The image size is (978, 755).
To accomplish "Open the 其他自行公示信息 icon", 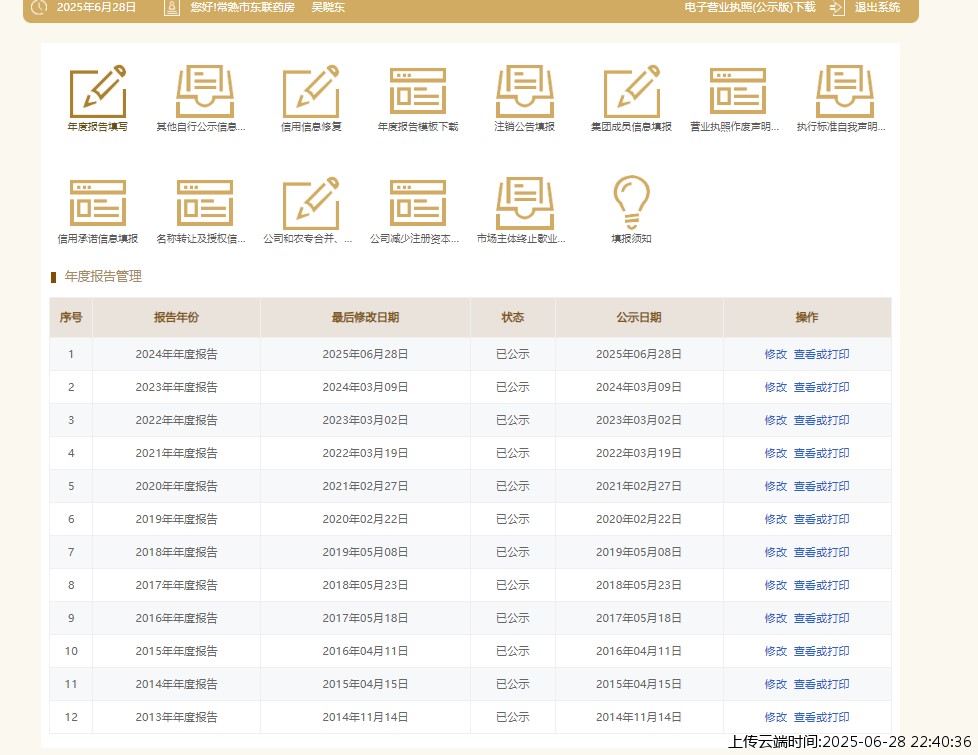I will [205, 92].
